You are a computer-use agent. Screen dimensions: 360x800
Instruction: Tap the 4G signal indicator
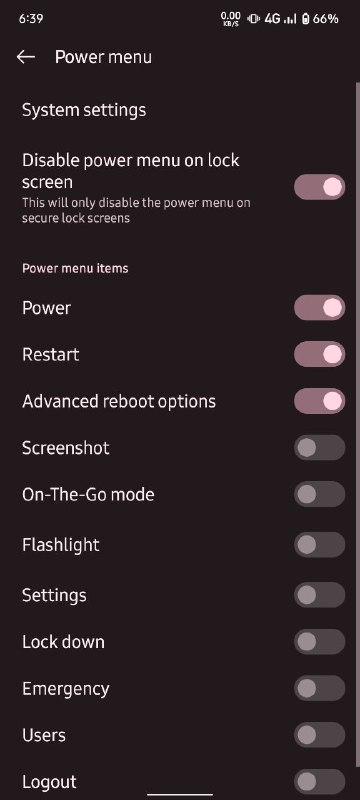(x=272, y=19)
